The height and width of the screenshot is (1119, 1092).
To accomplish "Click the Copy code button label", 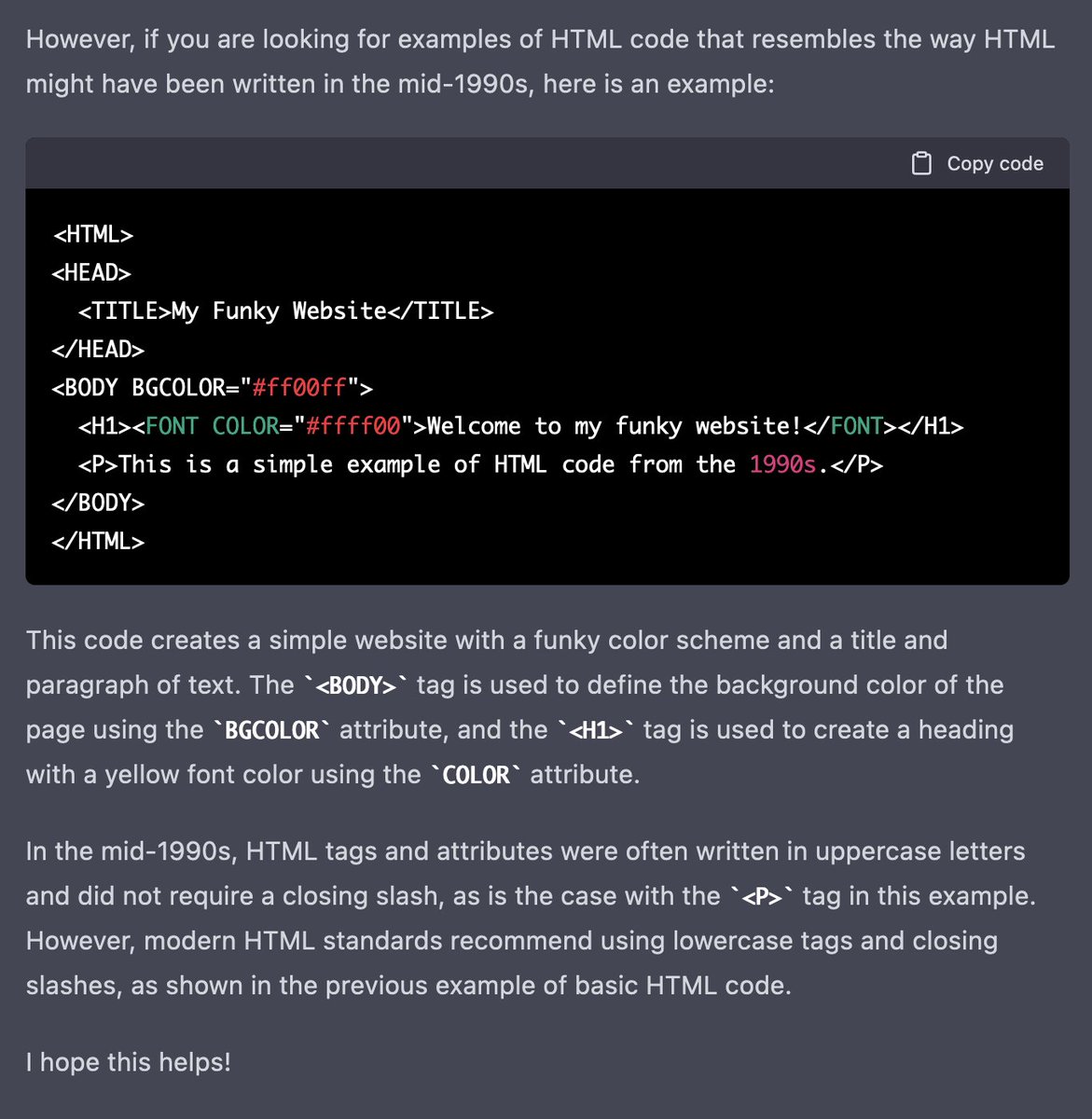I will pos(995,163).
